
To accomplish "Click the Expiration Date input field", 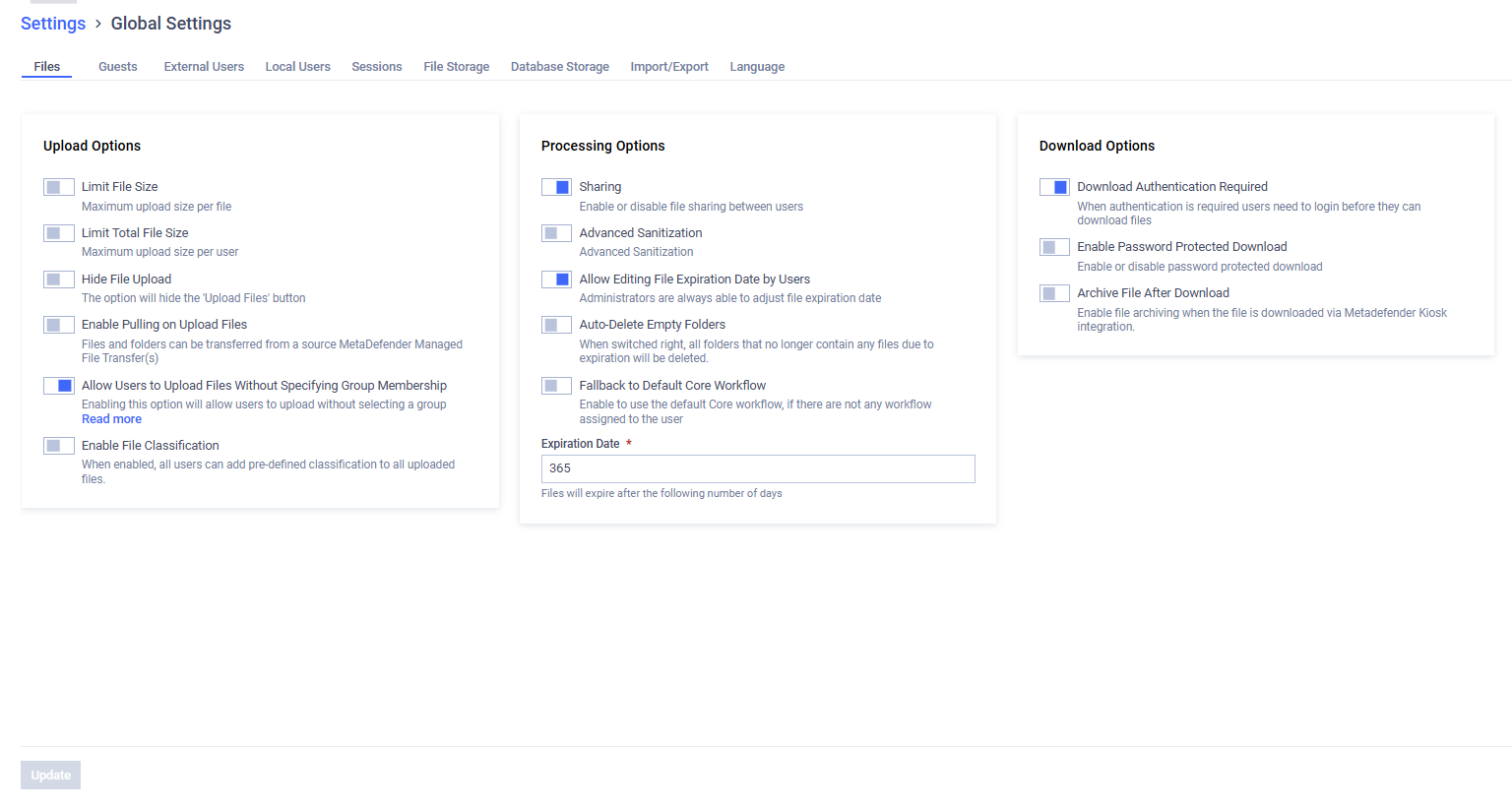I will point(758,468).
